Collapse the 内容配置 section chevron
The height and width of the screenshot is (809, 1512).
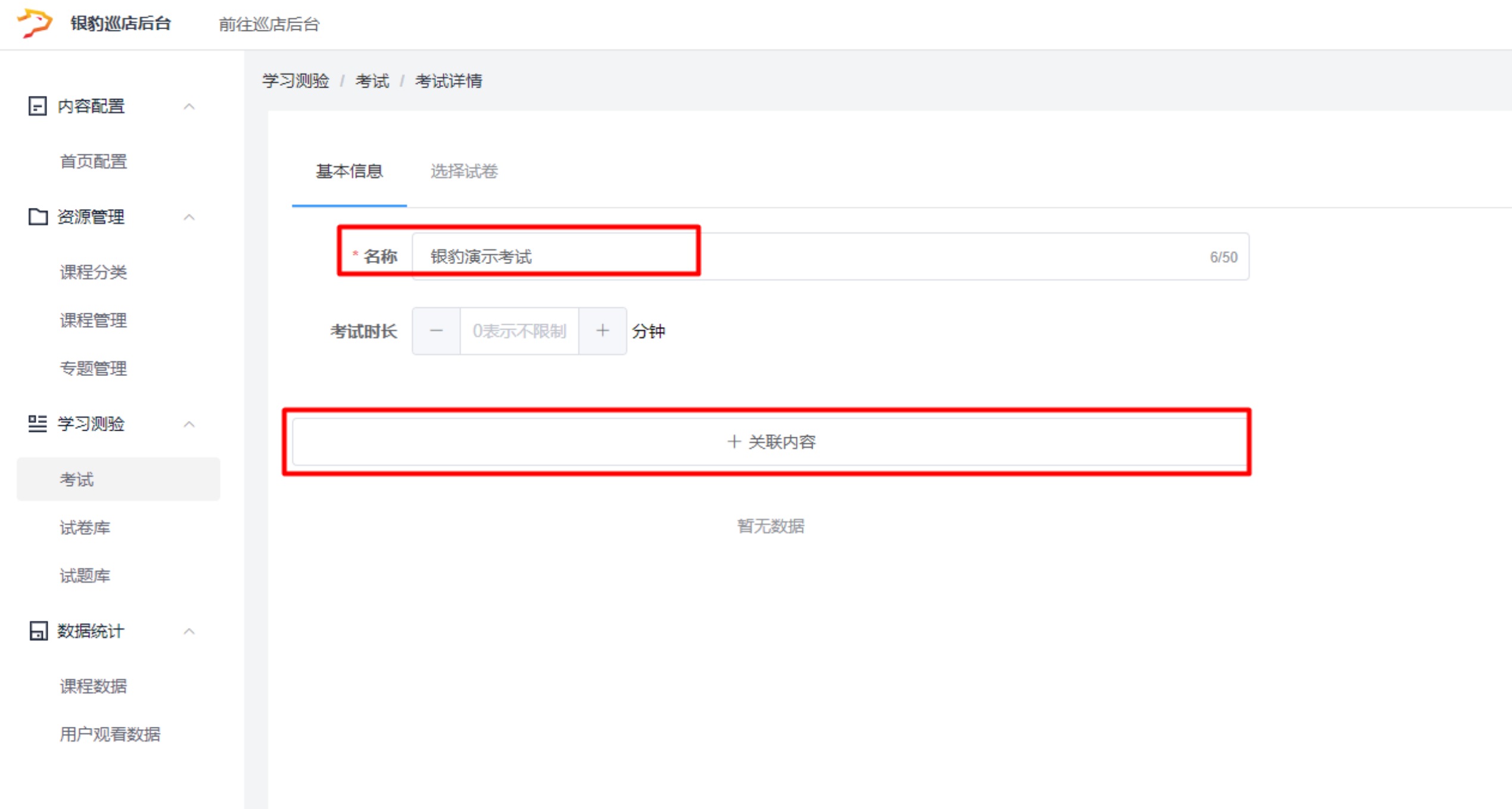tap(189, 107)
